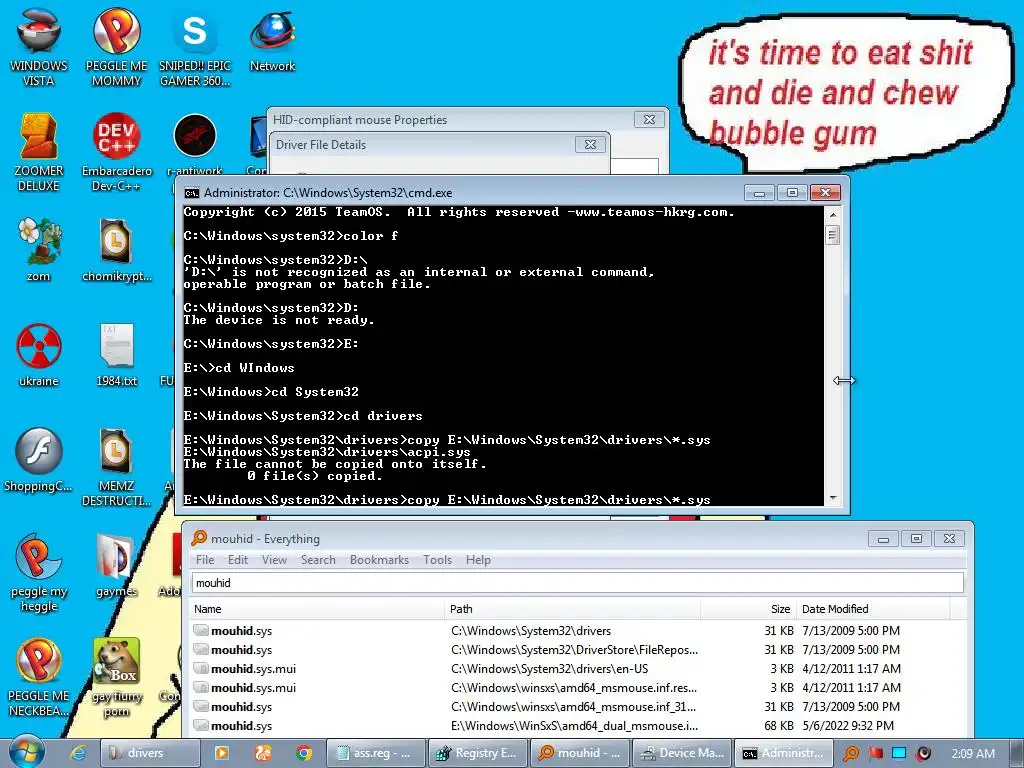Select the SNIPED!! EPIC GAMER 360 Skype icon
Image resolution: width=1024 pixels, height=768 pixels.
point(195,47)
